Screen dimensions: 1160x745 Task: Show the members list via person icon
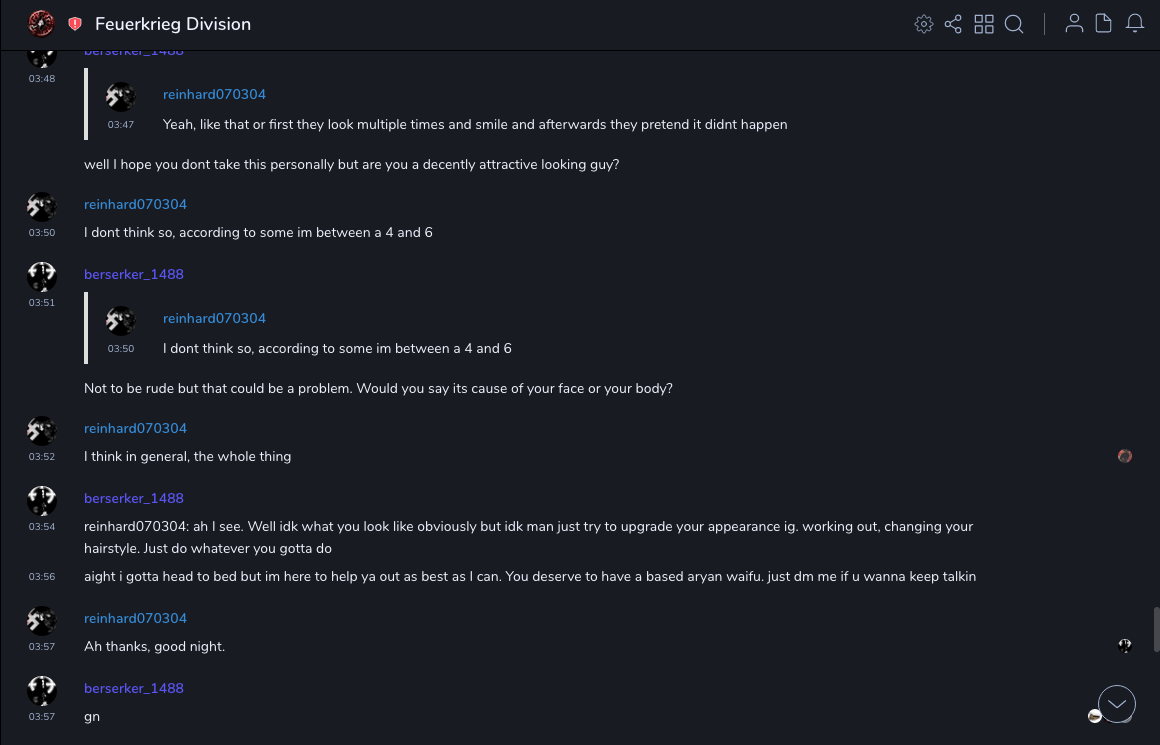(x=1074, y=24)
